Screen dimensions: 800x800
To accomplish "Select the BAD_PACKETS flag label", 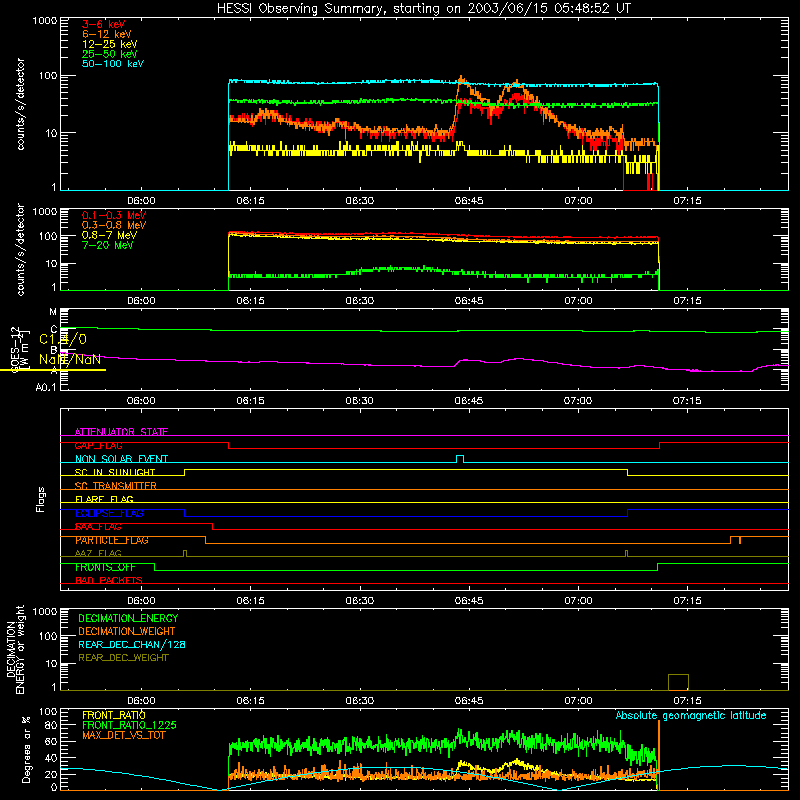I will (x=109, y=581).
